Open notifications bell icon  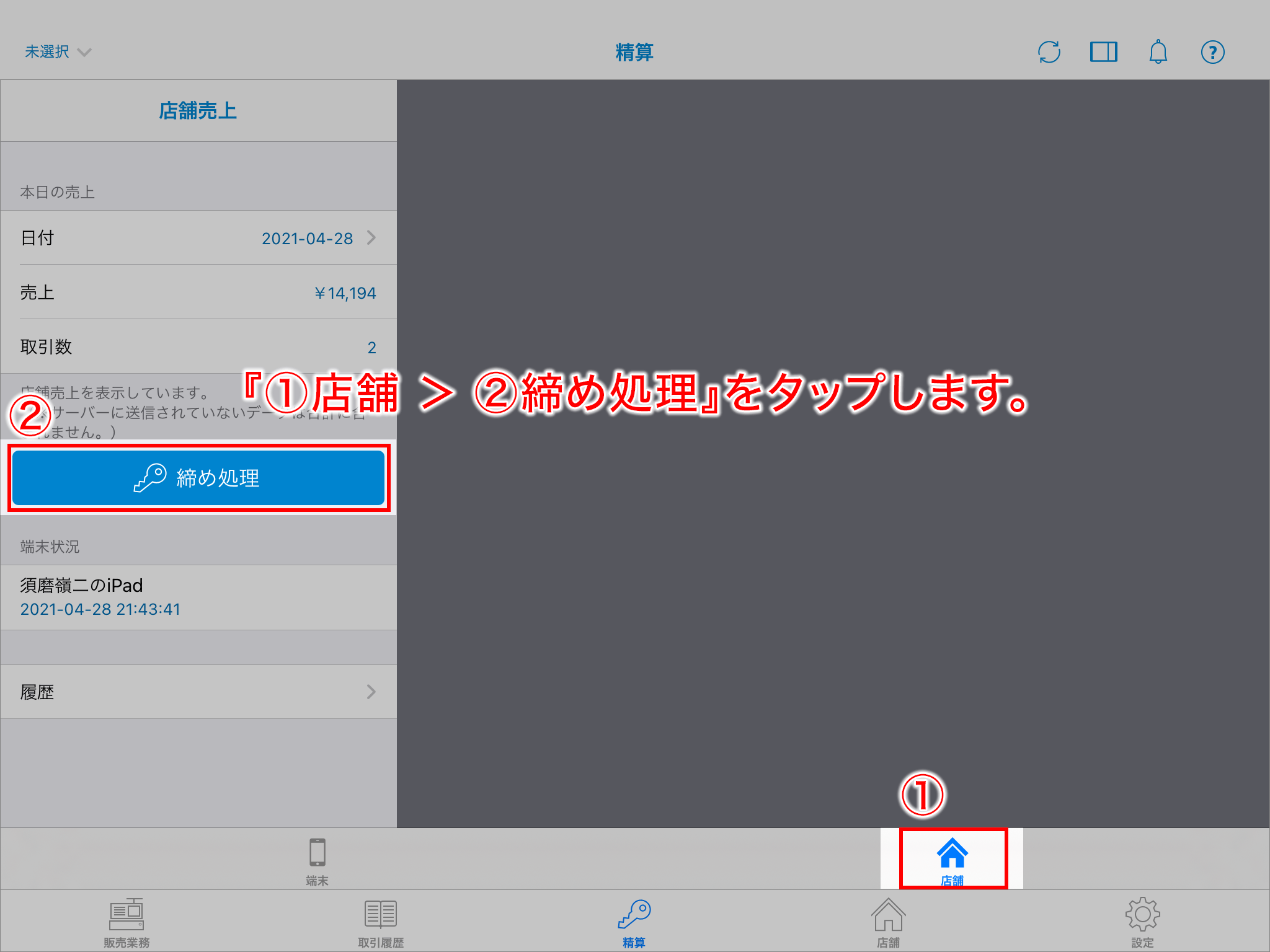click(1158, 52)
